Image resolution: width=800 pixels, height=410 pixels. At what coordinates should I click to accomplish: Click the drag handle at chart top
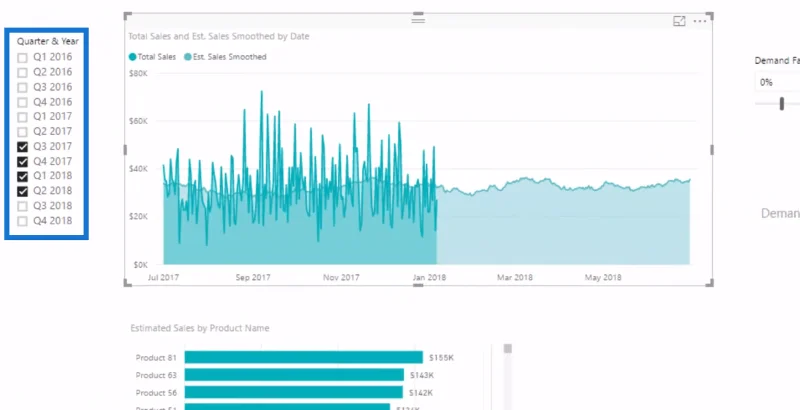coord(418,20)
